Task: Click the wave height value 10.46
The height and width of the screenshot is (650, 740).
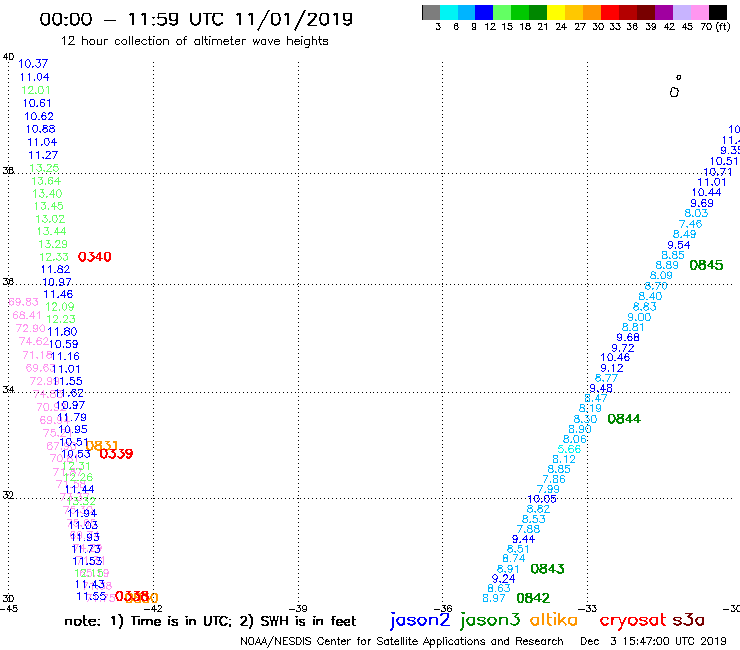Action: click(615, 358)
